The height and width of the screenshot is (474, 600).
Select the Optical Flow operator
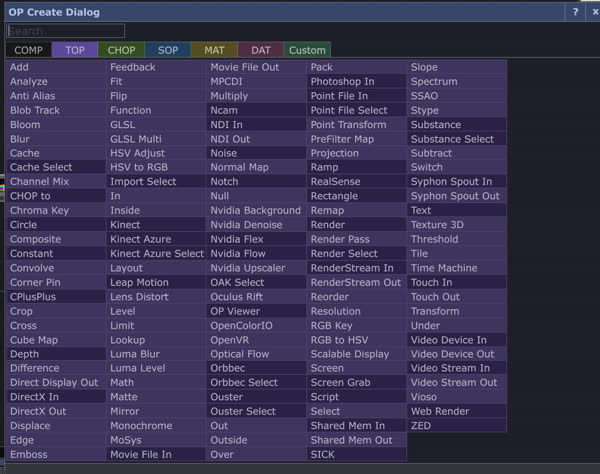tap(256, 354)
